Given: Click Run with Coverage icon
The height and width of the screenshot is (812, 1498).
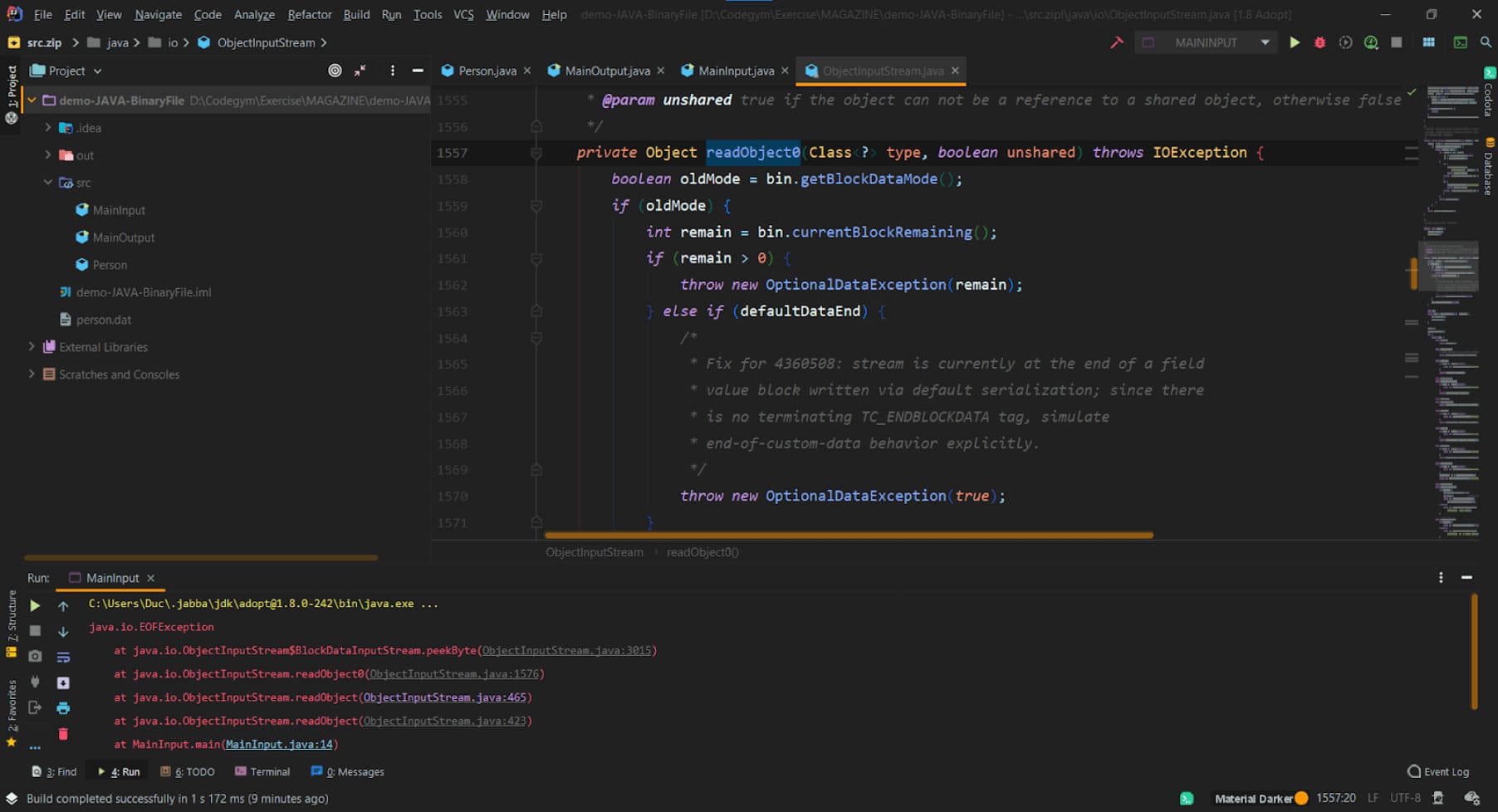Looking at the screenshot, I should [x=1345, y=42].
